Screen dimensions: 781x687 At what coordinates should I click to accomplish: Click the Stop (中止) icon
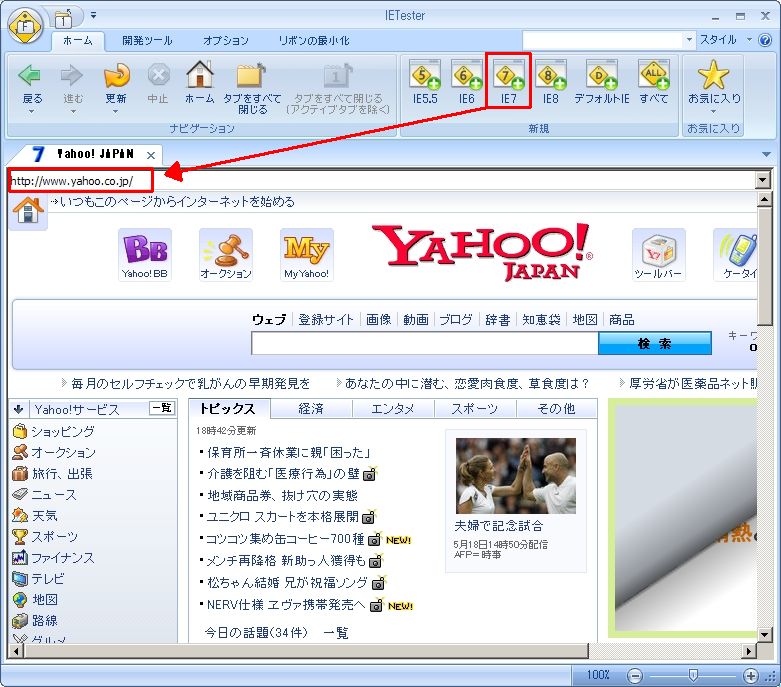tap(158, 76)
